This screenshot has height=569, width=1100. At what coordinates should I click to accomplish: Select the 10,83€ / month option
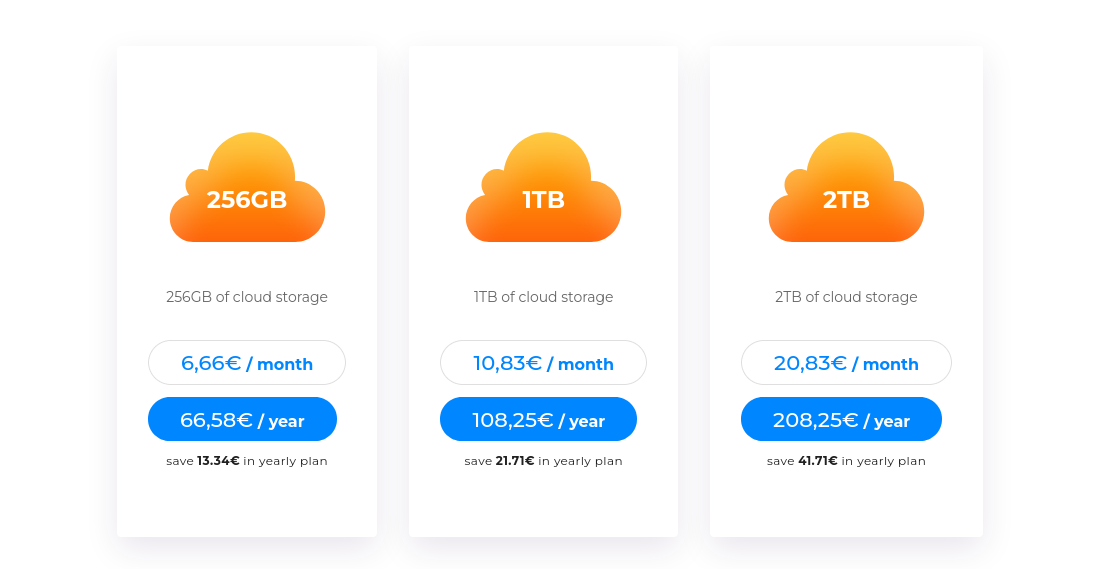point(543,363)
